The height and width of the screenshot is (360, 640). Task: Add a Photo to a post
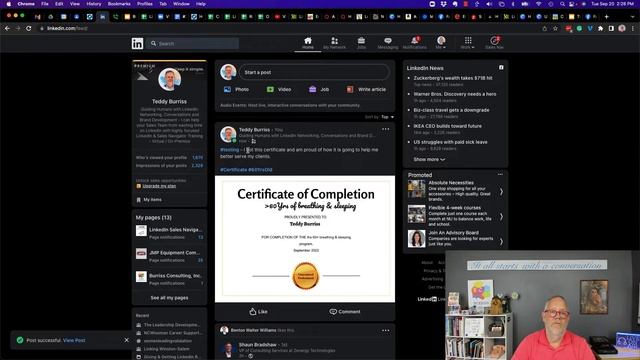pyautogui.click(x=236, y=89)
